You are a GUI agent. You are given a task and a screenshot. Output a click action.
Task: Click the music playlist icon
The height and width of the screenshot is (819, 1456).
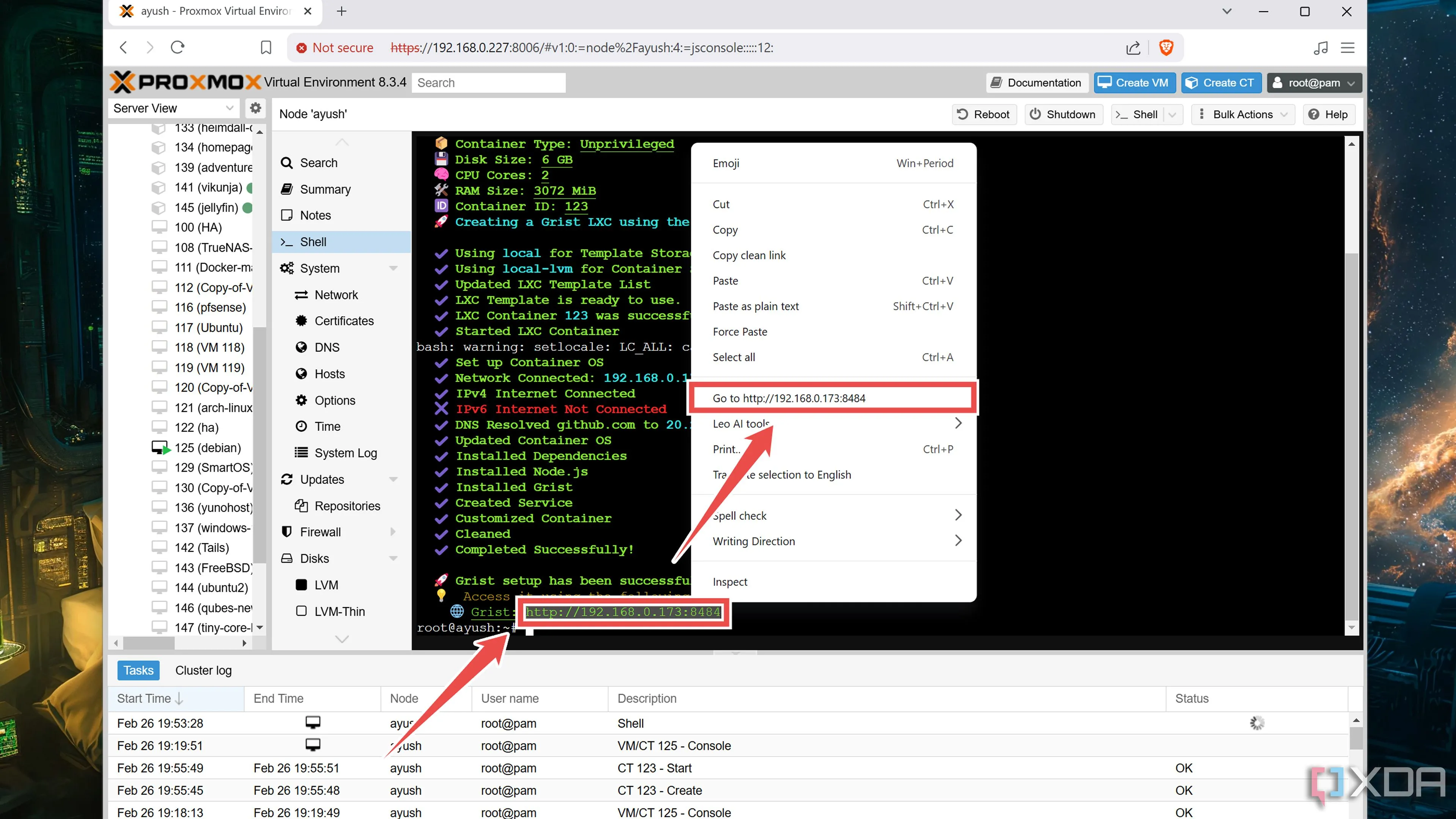click(1320, 47)
